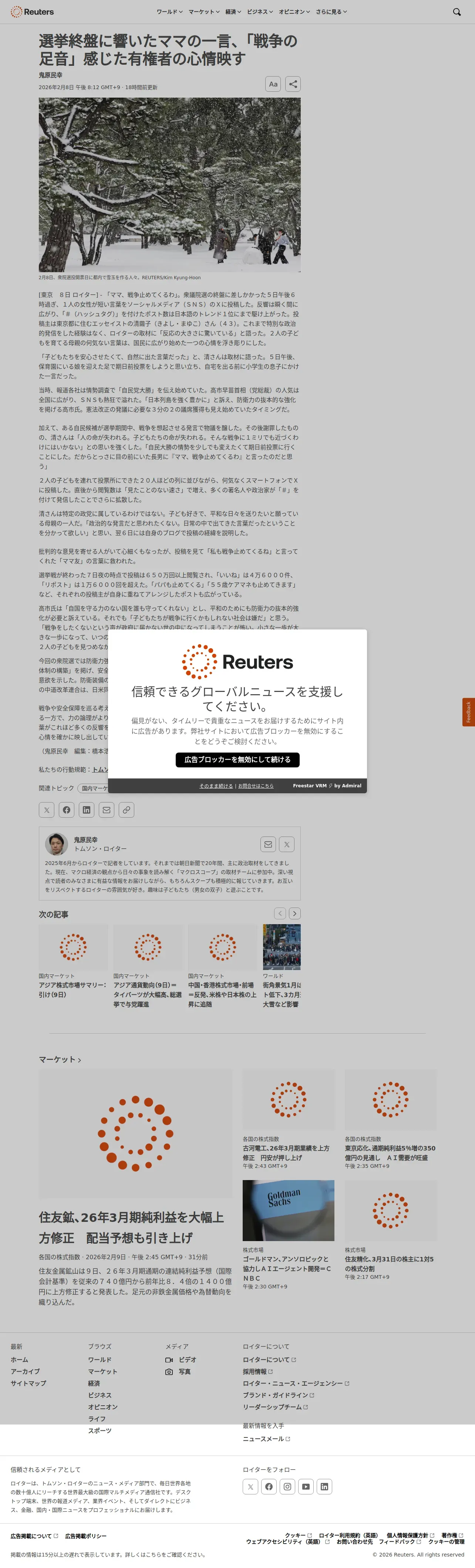Image resolution: width=475 pixels, height=1568 pixels.
Task: Open the search magnifier icon
Action: 457,11
